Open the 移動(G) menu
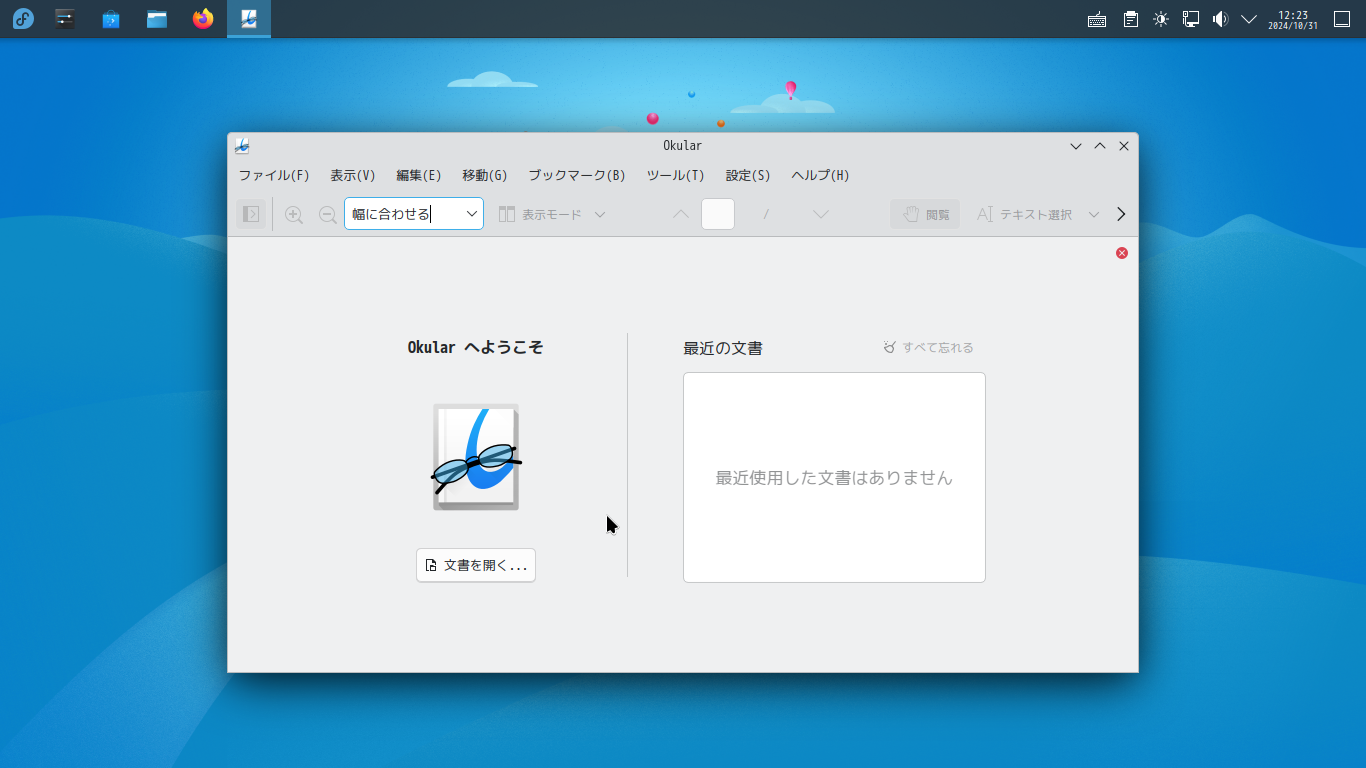Image resolution: width=1366 pixels, height=768 pixels. click(485, 175)
